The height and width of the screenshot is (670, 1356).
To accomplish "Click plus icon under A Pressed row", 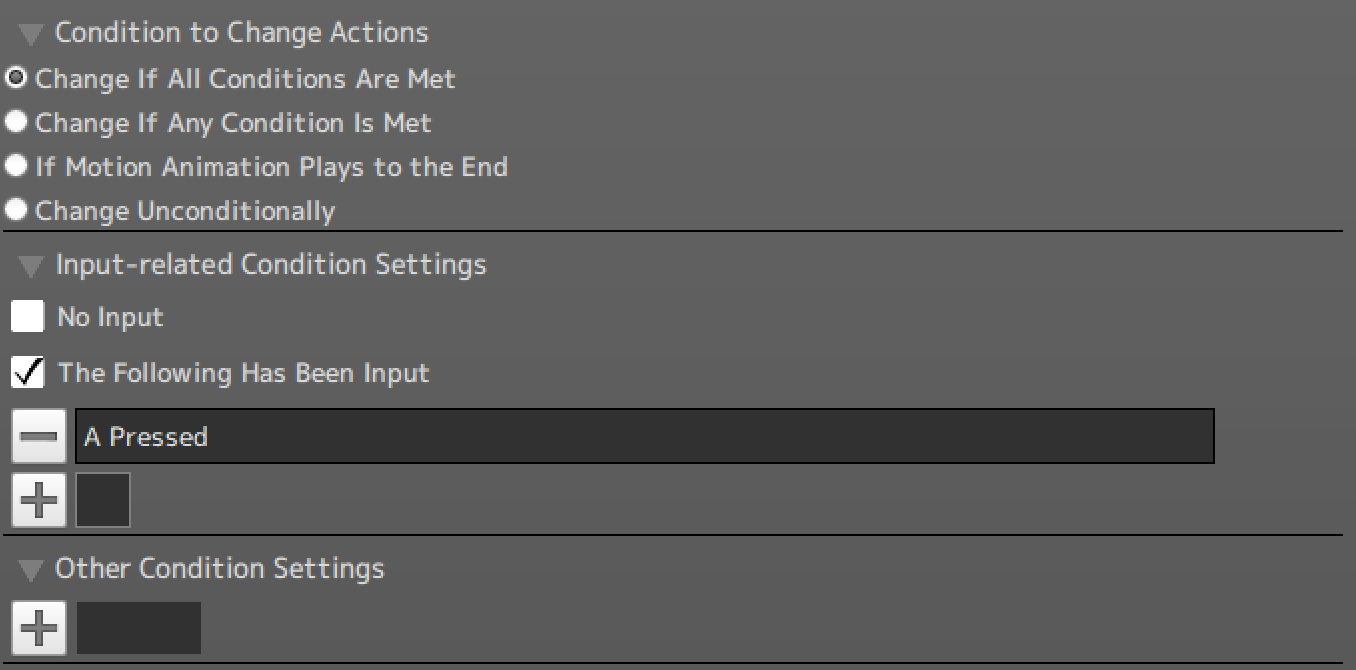I will (x=39, y=500).
